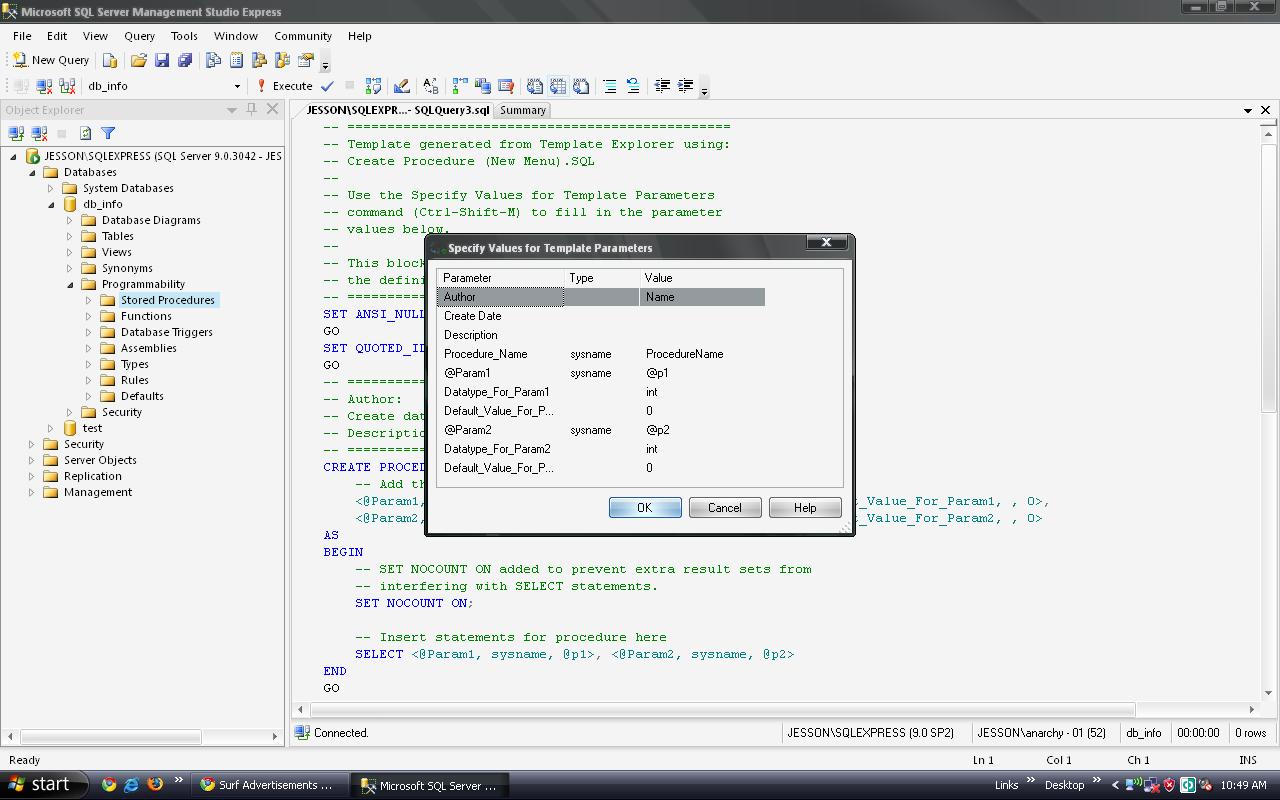Image resolution: width=1280 pixels, height=800 pixels.
Task: Toggle the Object Explorer auto-hide pin
Action: (x=251, y=109)
